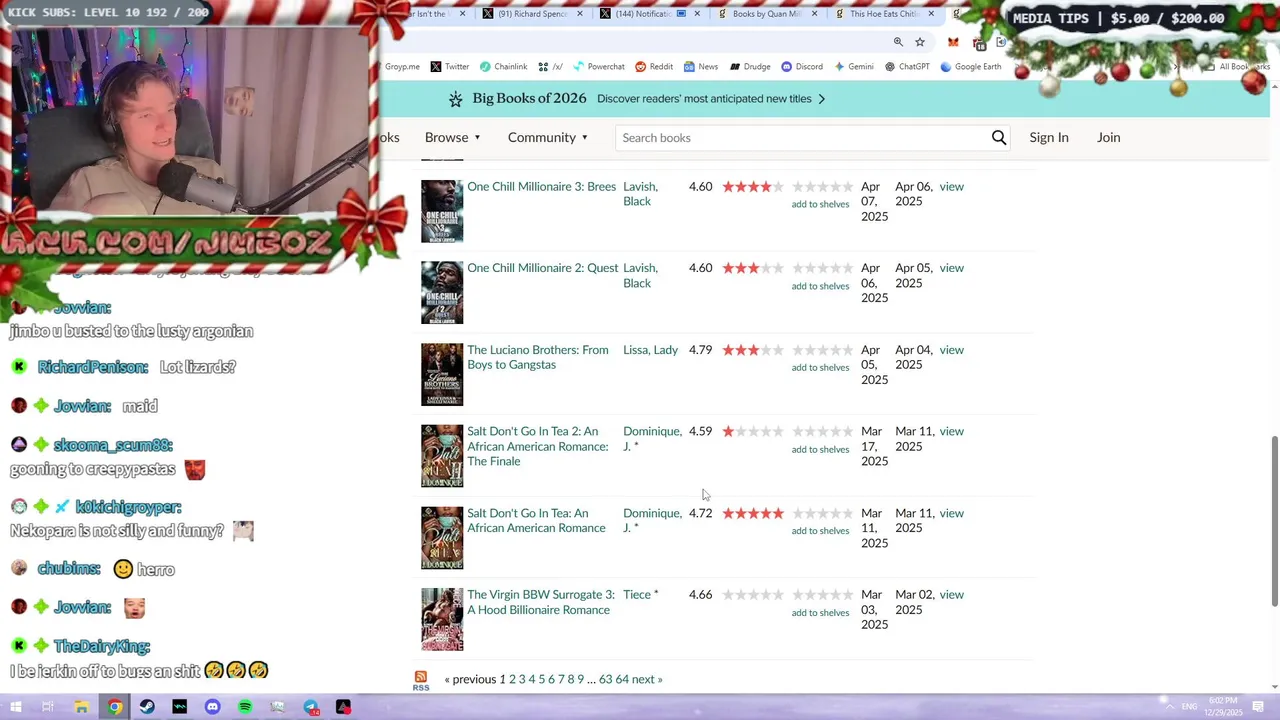This screenshot has height=720, width=1280.
Task: Open One Chill Millionaire 3: Brees
Action: pyautogui.click(x=541, y=187)
